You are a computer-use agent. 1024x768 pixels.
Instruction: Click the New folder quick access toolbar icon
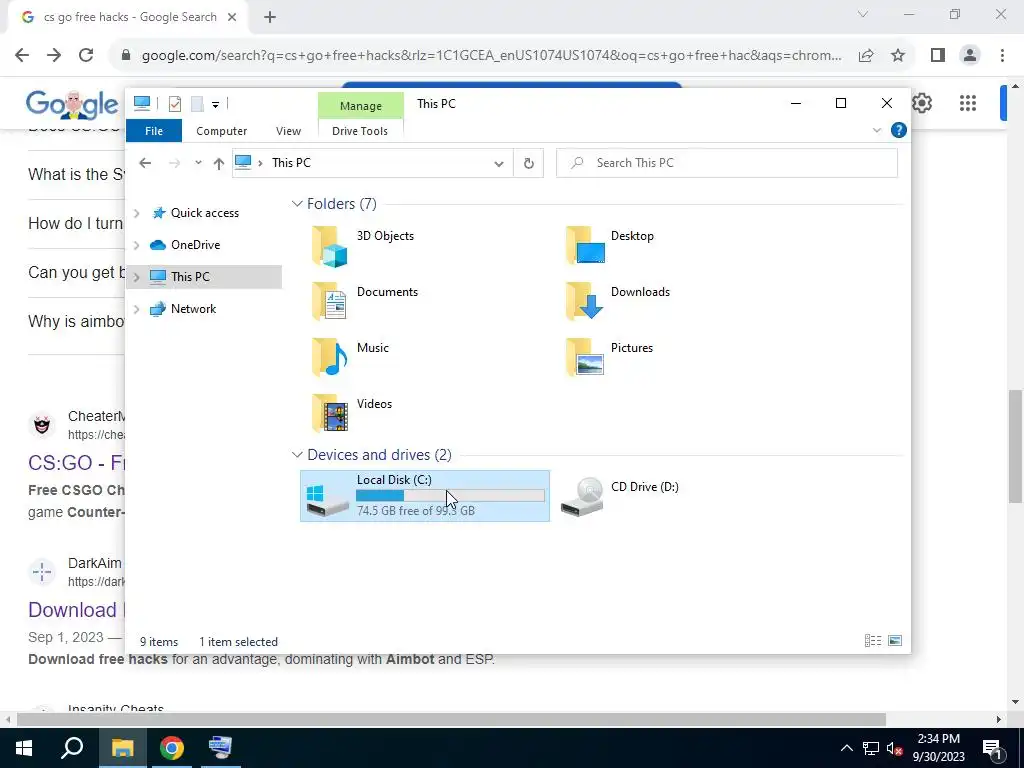(x=197, y=103)
